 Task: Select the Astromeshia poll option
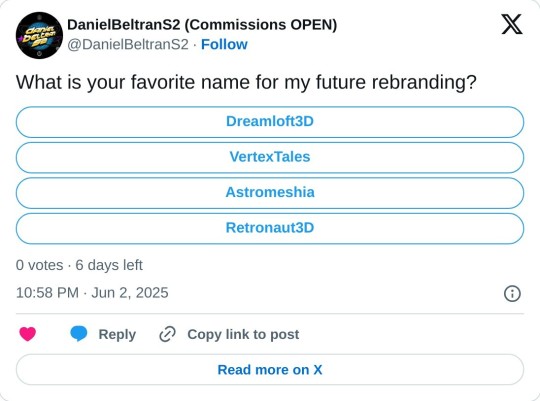(270, 193)
